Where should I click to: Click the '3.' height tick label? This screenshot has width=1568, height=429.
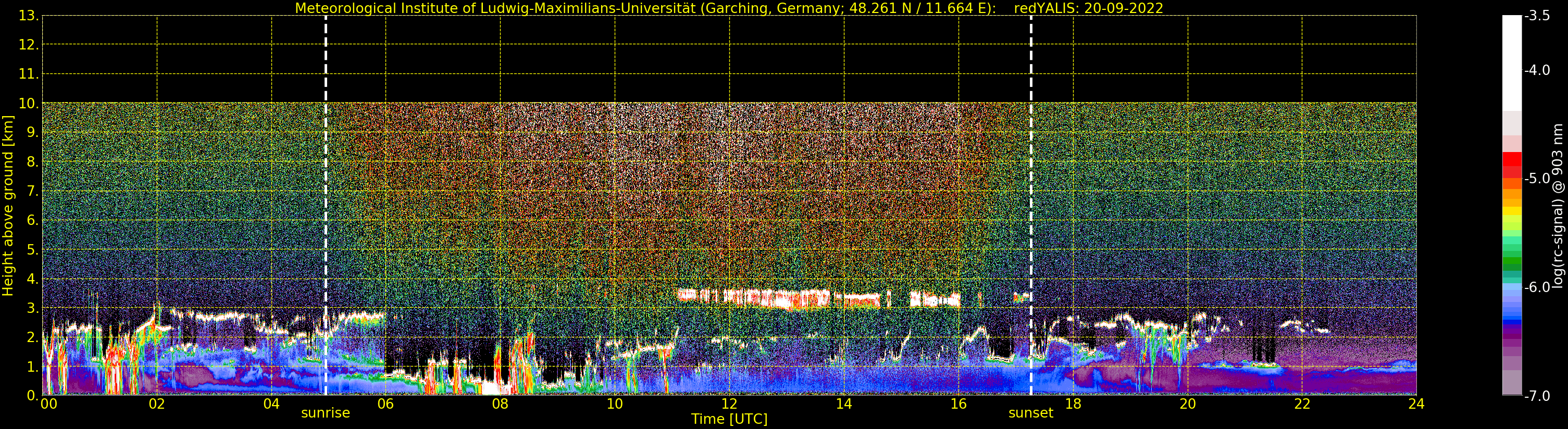click(x=33, y=308)
